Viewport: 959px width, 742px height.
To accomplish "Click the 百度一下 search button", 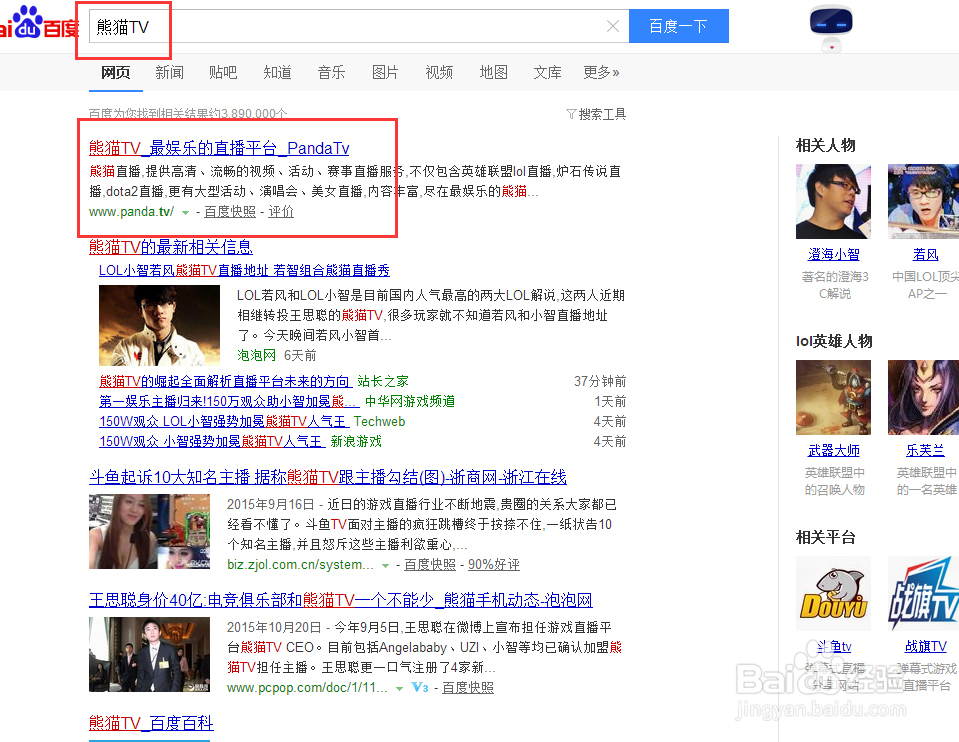I will [678, 26].
